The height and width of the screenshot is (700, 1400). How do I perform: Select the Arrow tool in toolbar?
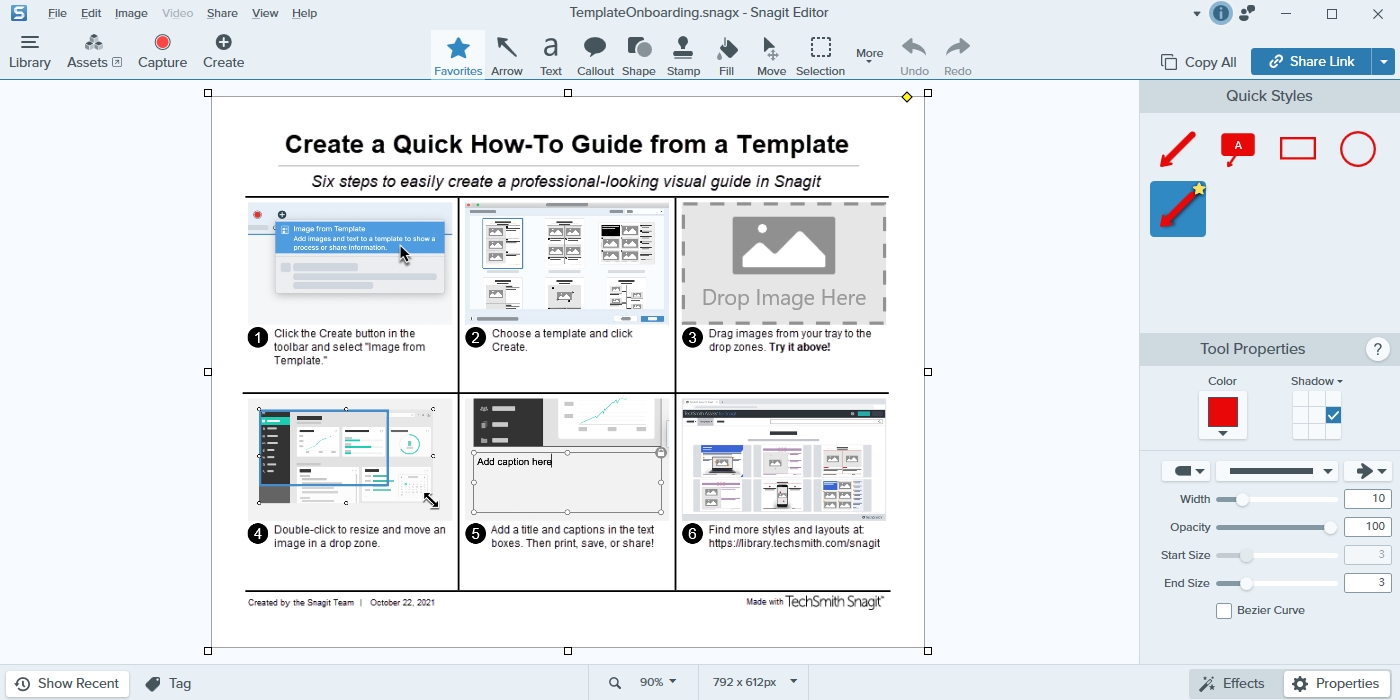tap(507, 56)
